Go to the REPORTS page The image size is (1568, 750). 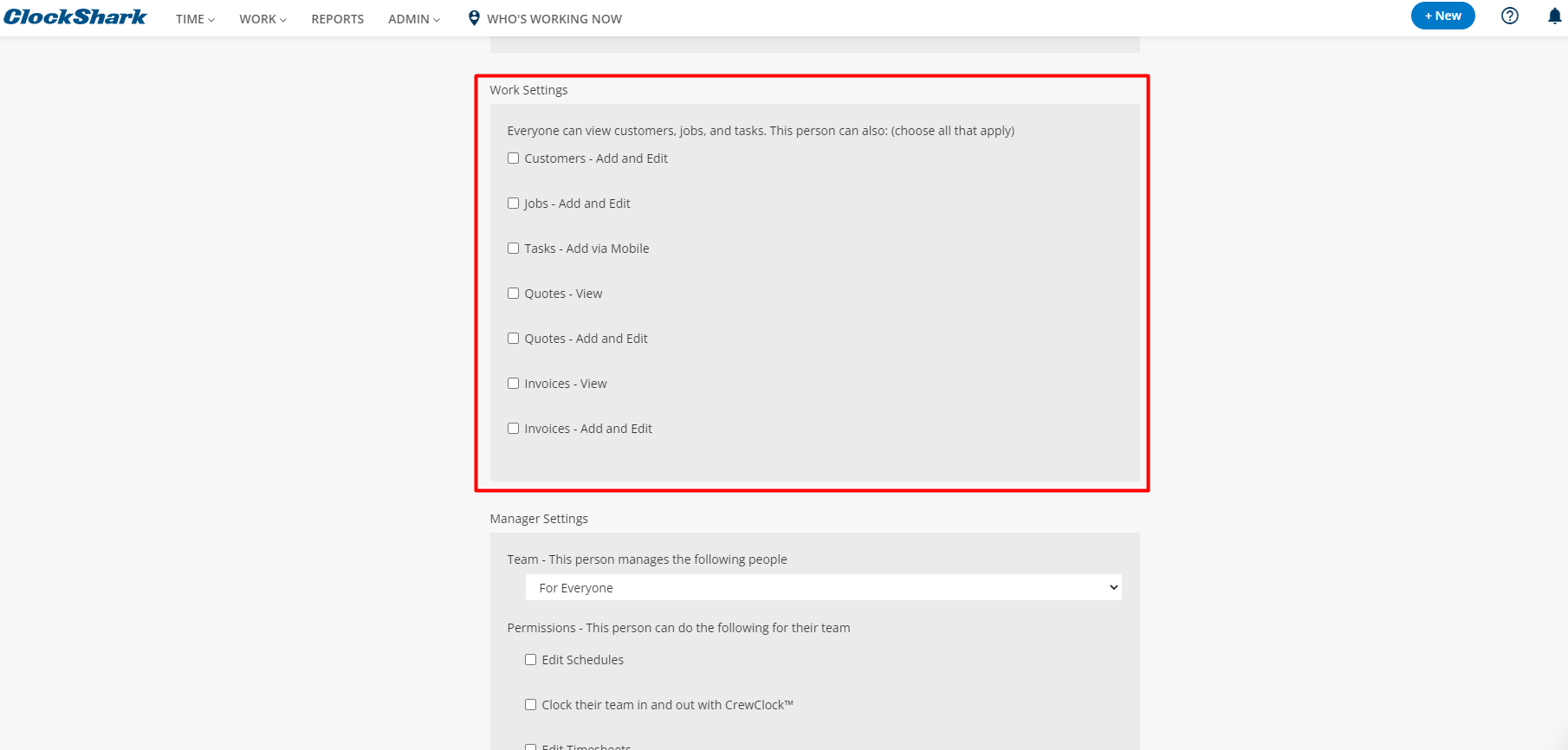pos(338,19)
